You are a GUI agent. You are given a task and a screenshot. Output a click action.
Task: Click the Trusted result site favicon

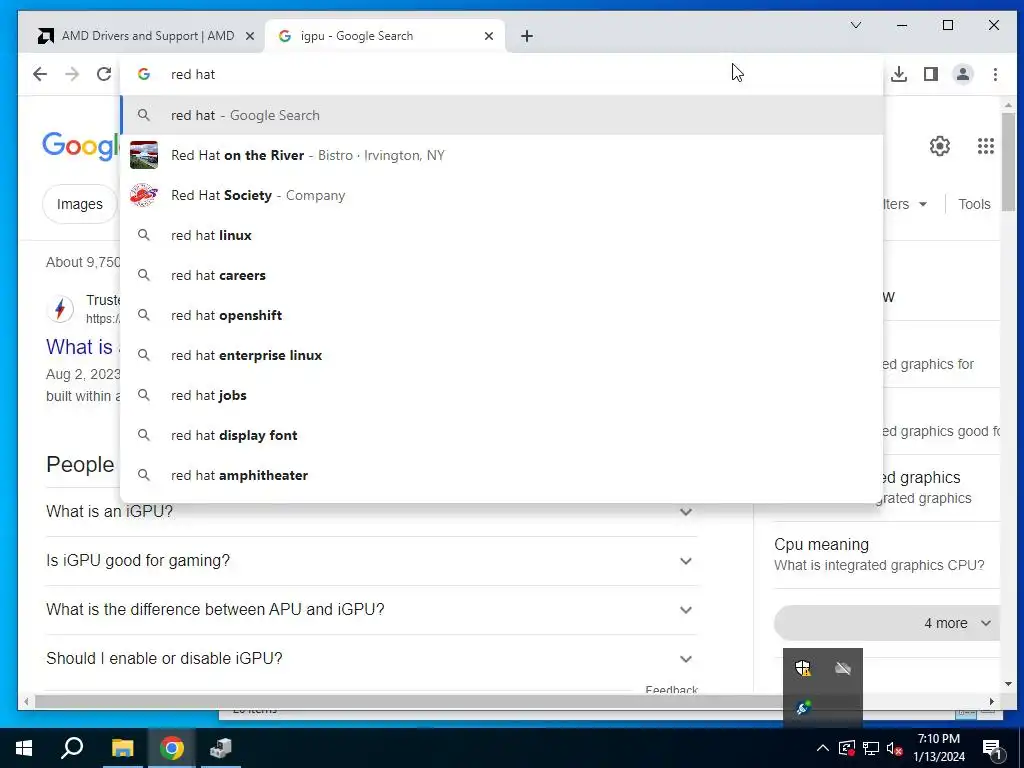click(60, 309)
